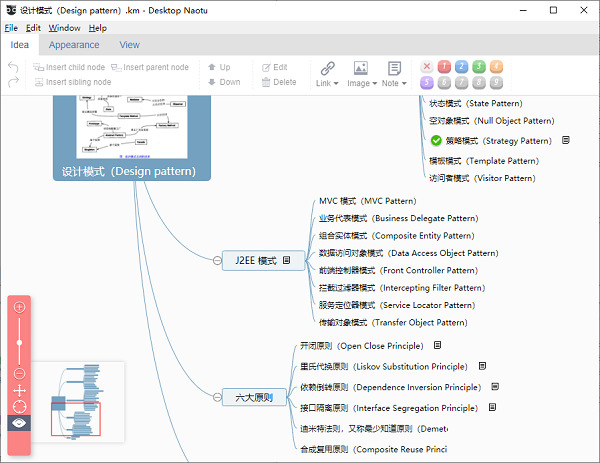This screenshot has height=463, width=600.
Task: Assign blue priority 2 badge
Action: 461,67
